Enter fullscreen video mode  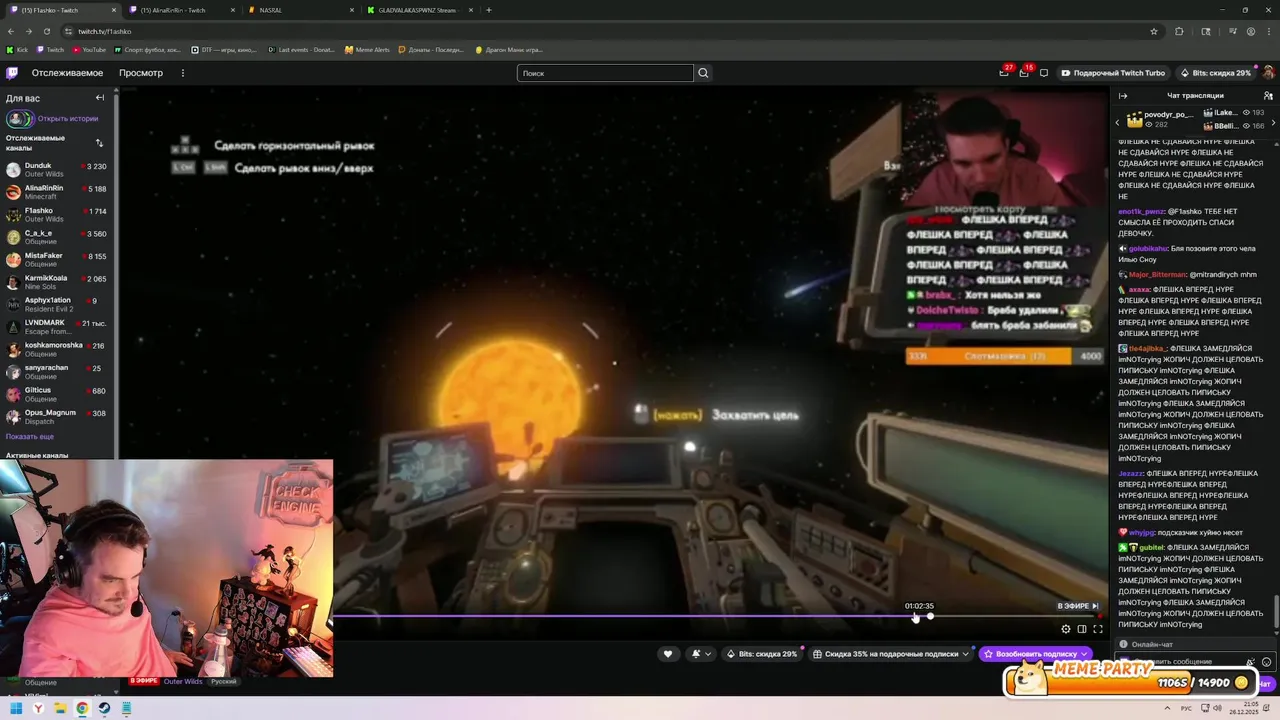1098,629
